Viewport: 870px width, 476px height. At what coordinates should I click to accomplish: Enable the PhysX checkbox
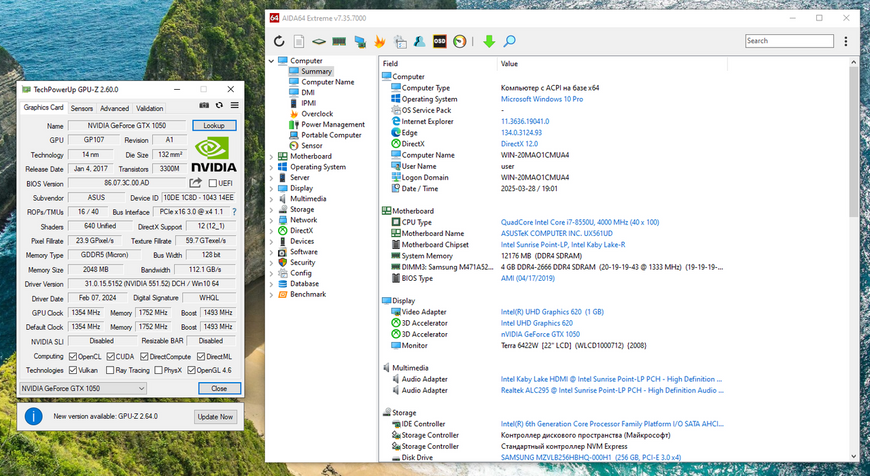point(159,370)
